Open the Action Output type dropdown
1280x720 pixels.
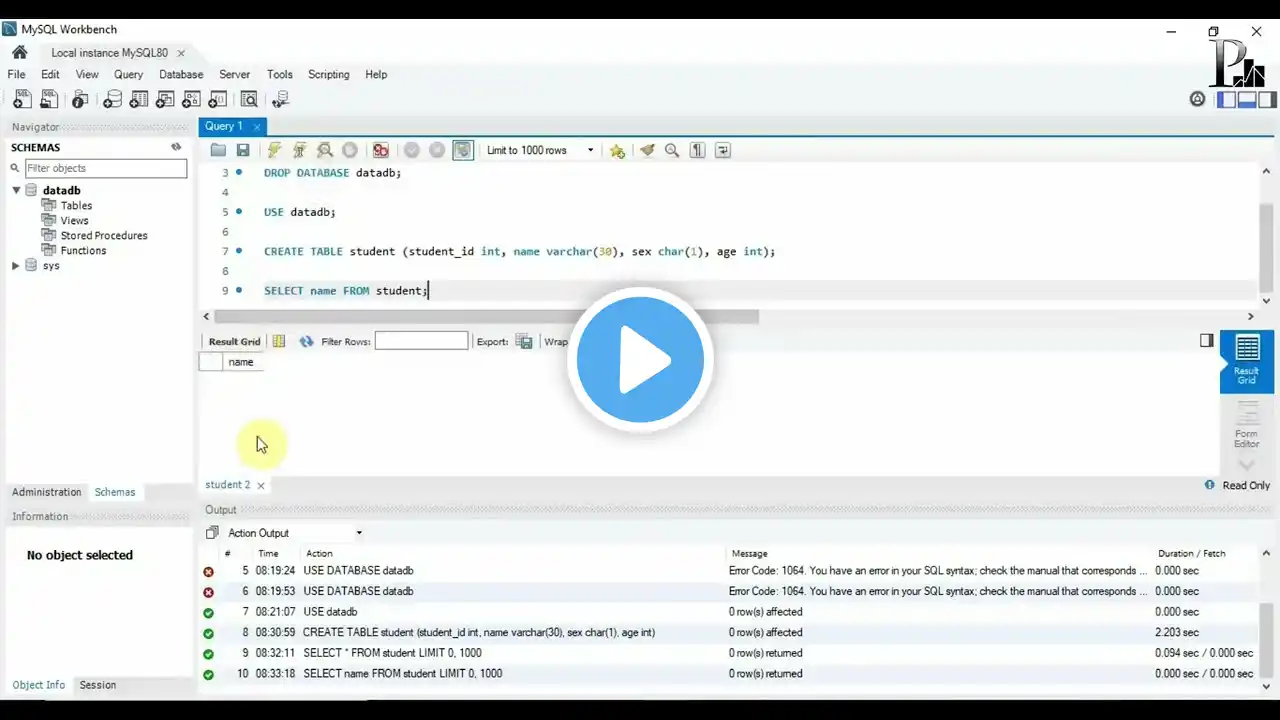coord(294,533)
